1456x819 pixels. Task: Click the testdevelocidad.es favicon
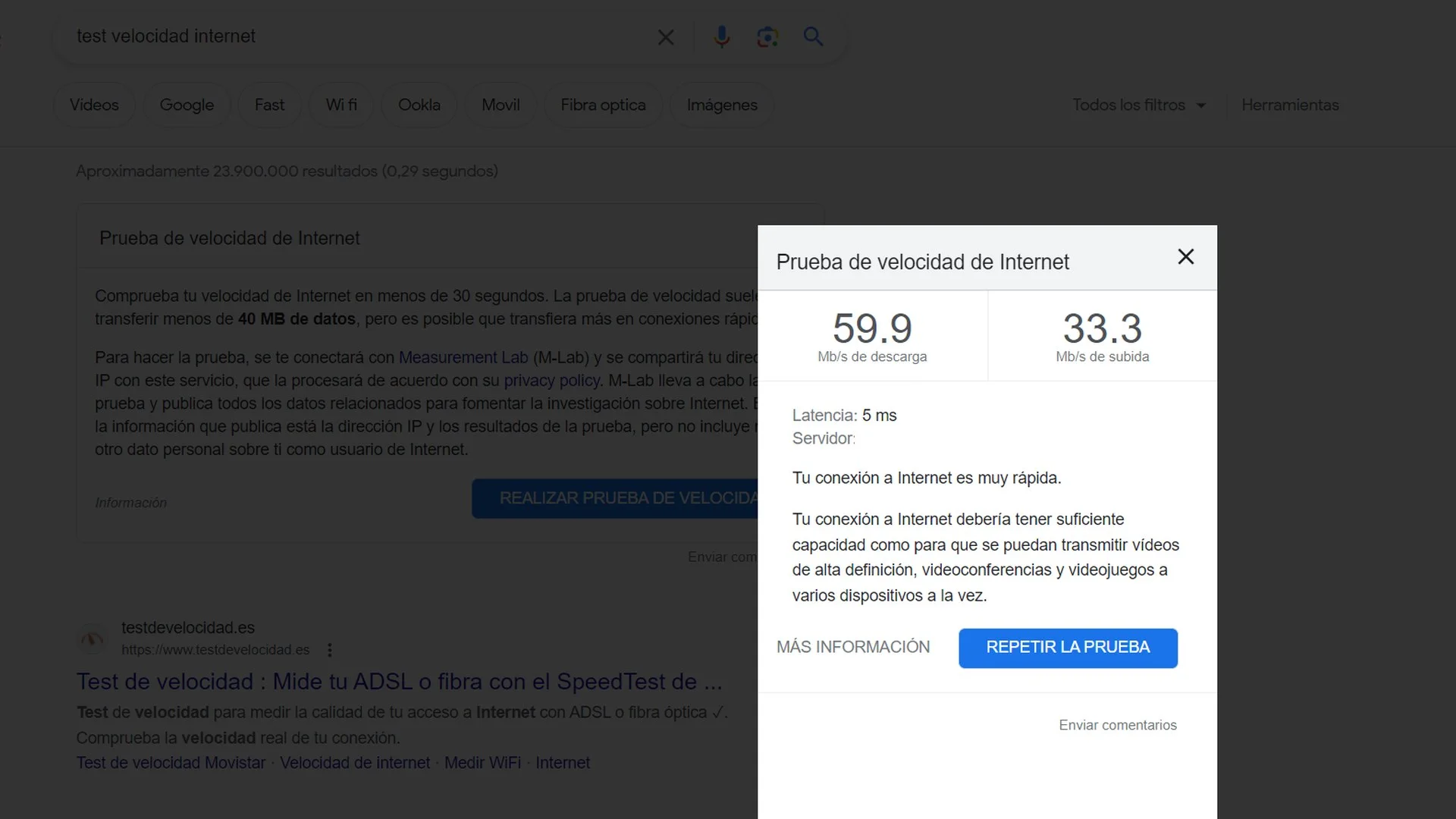pyautogui.click(x=93, y=639)
